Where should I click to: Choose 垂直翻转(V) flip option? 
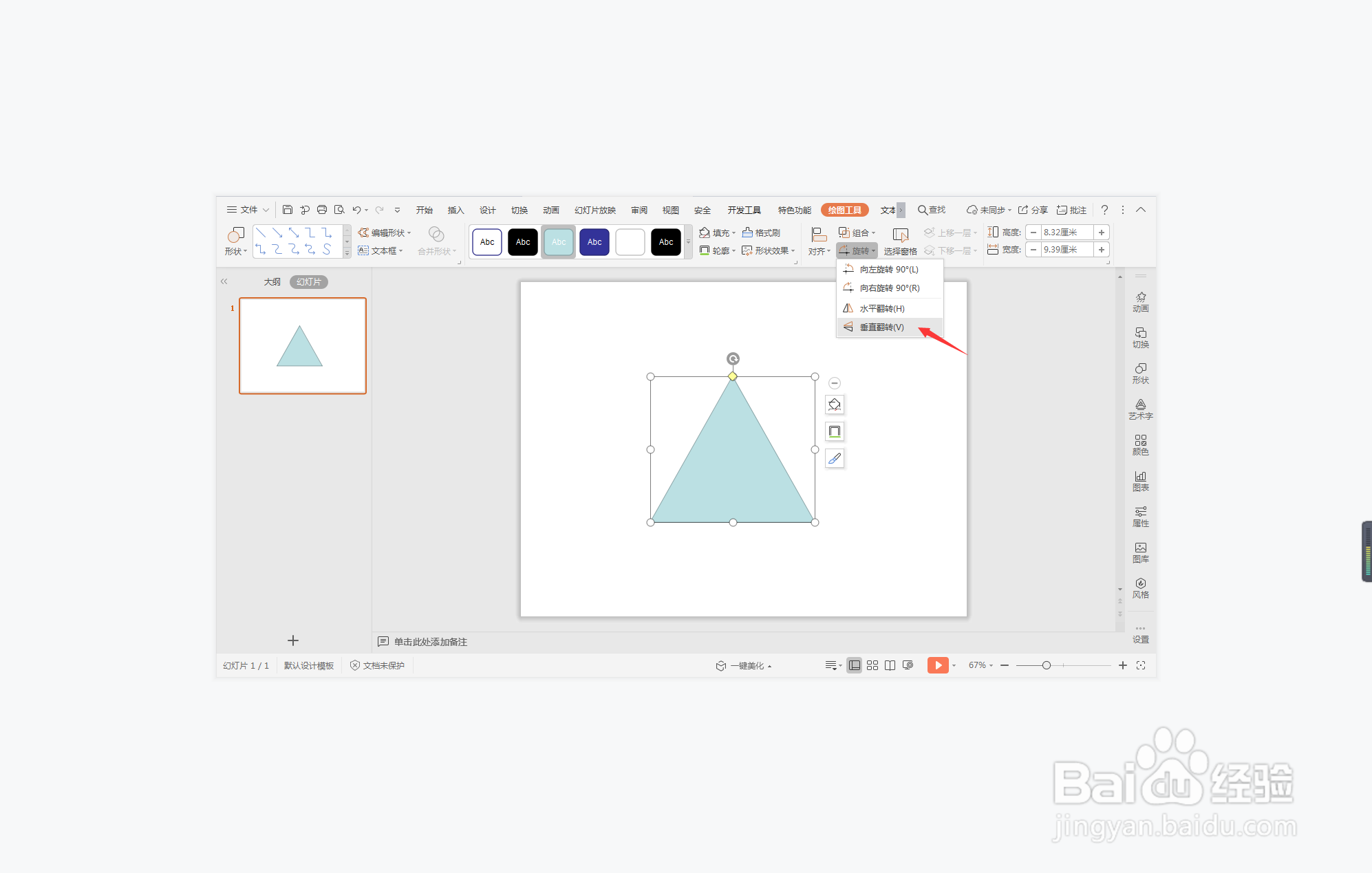coord(889,327)
